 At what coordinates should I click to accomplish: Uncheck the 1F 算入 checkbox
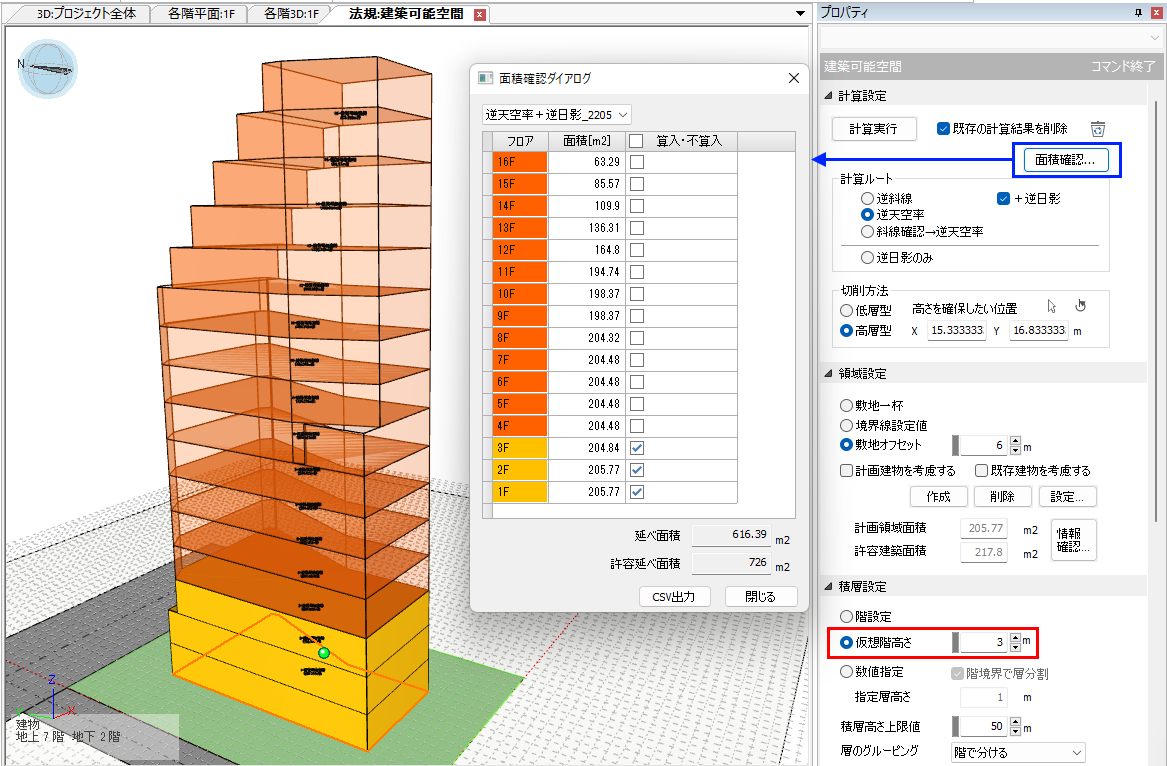(637, 492)
